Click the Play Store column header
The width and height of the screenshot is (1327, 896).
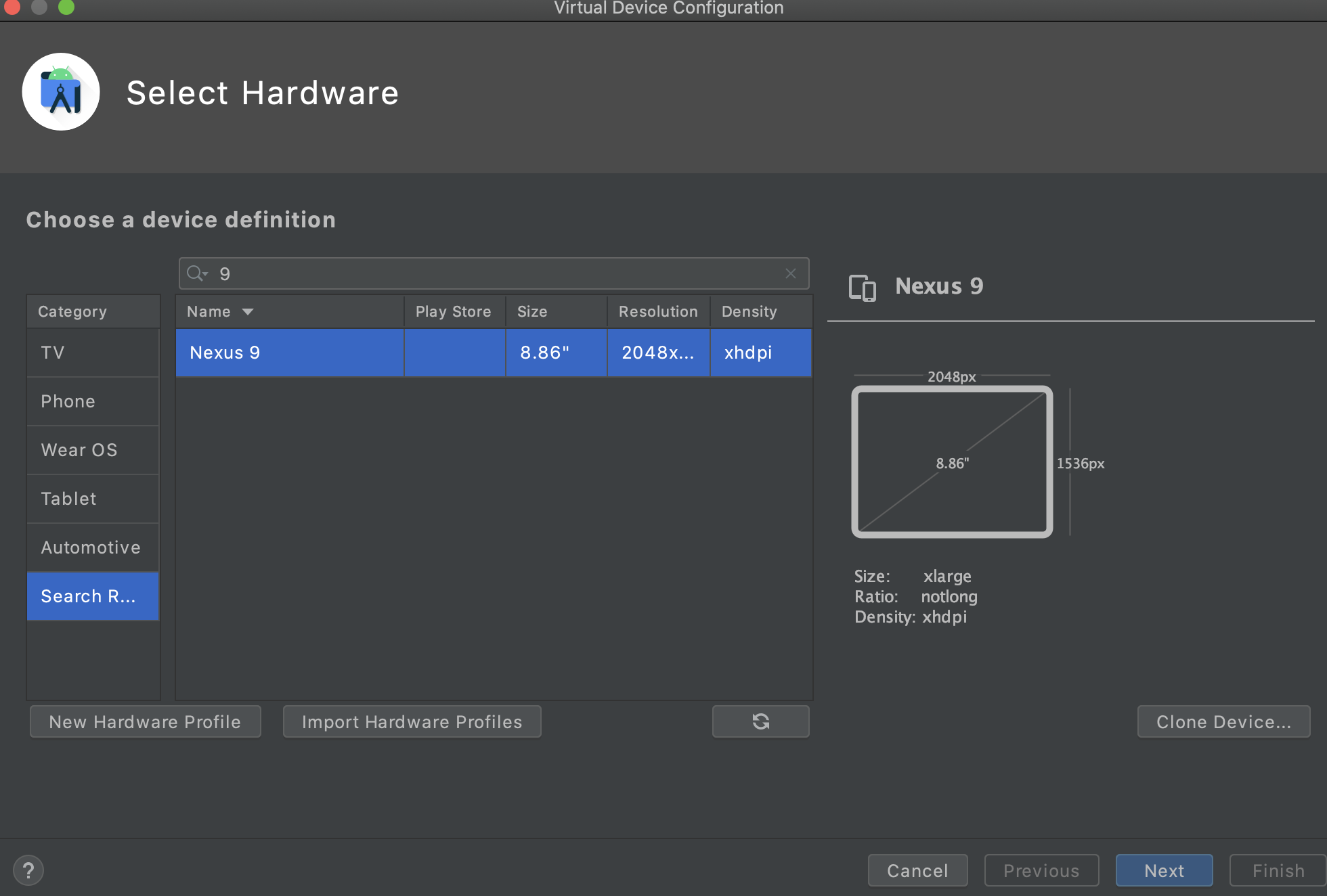454,312
